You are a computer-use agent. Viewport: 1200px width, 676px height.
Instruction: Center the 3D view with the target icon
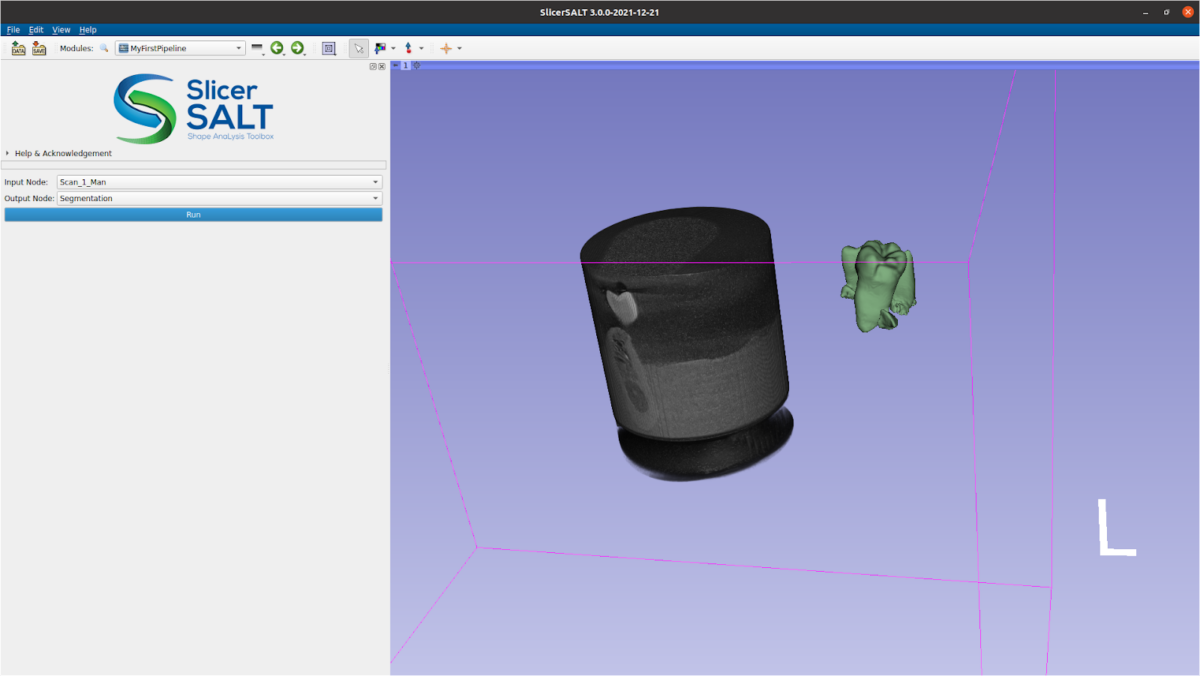[x=417, y=65]
